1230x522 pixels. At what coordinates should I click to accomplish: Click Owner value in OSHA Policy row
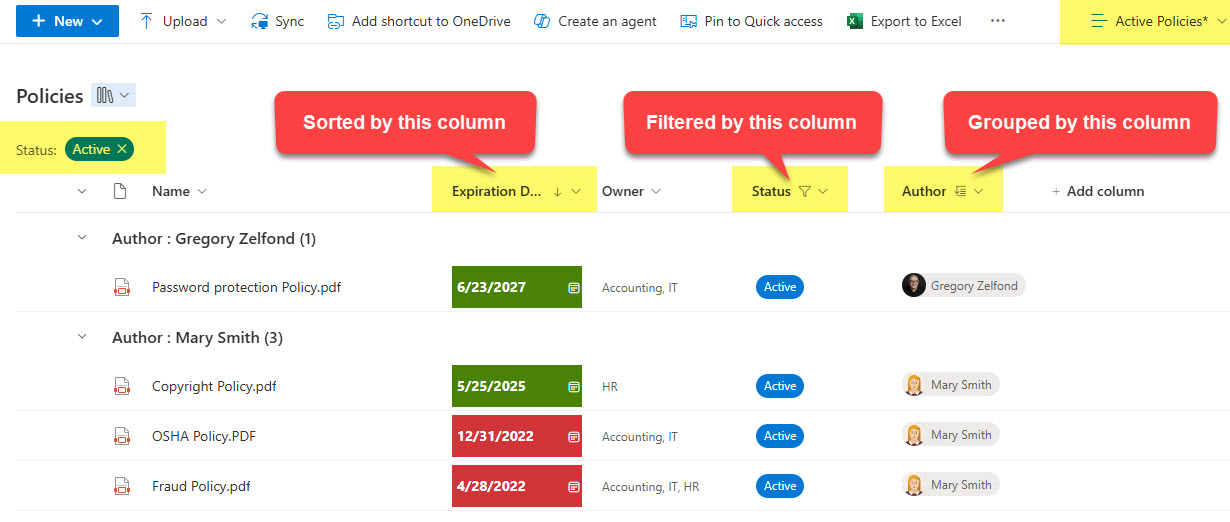(x=640, y=437)
